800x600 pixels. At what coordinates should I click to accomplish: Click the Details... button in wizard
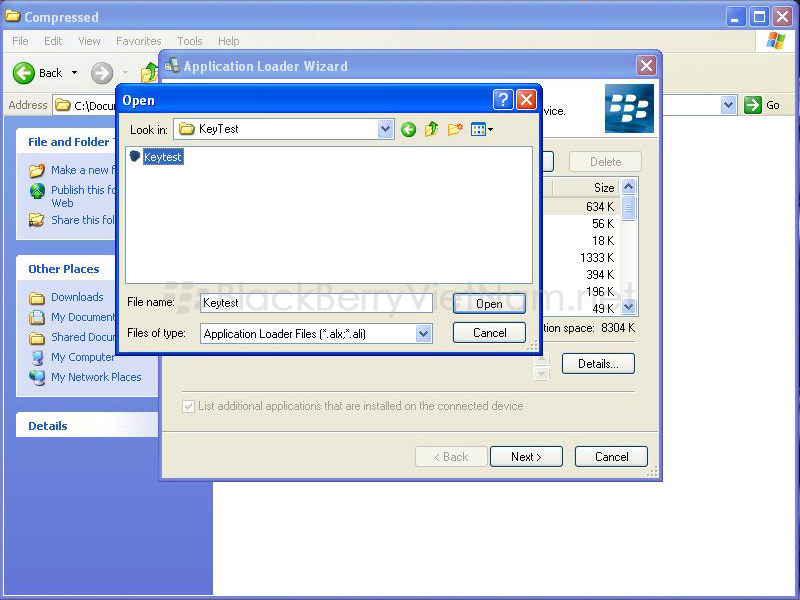click(x=598, y=364)
